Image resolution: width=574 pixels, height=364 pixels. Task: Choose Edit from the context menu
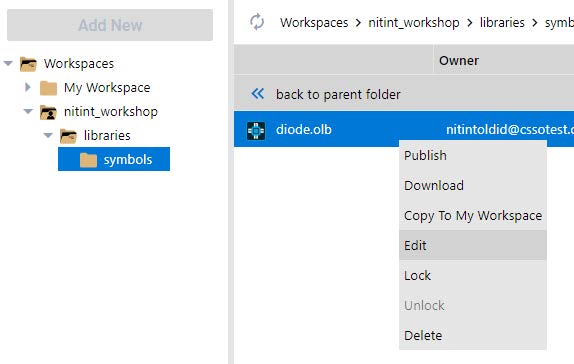click(473, 245)
